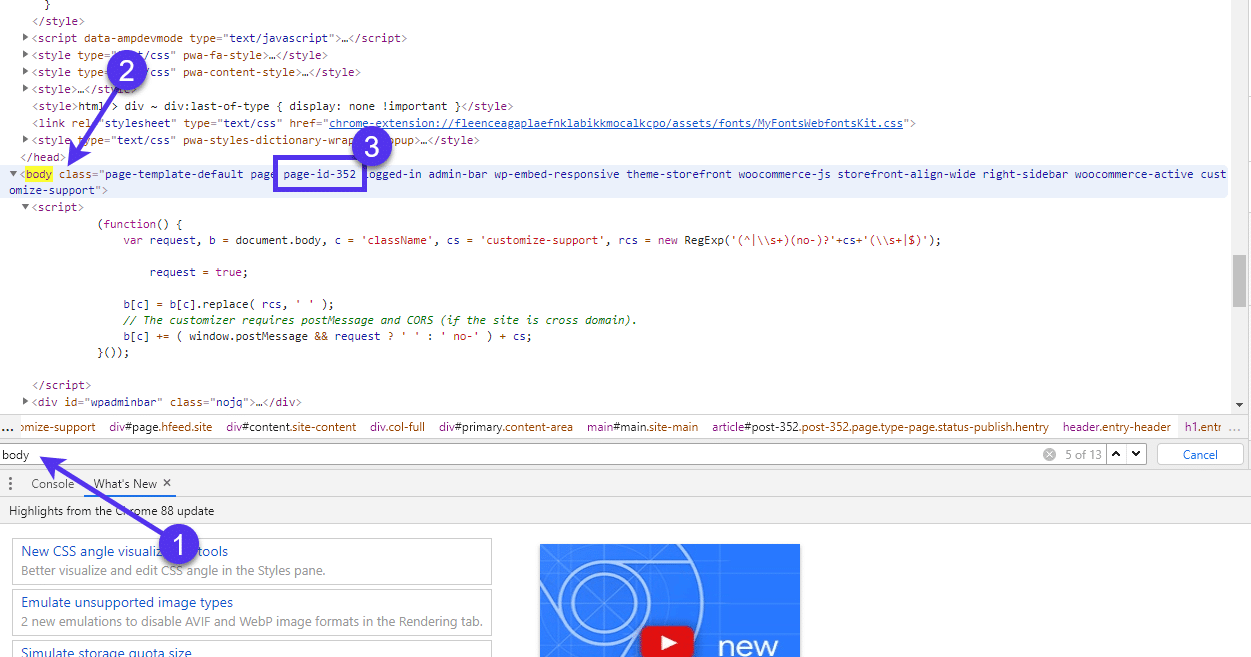The height and width of the screenshot is (657, 1251).
Task: Close the What's New tab
Action: coord(166,482)
